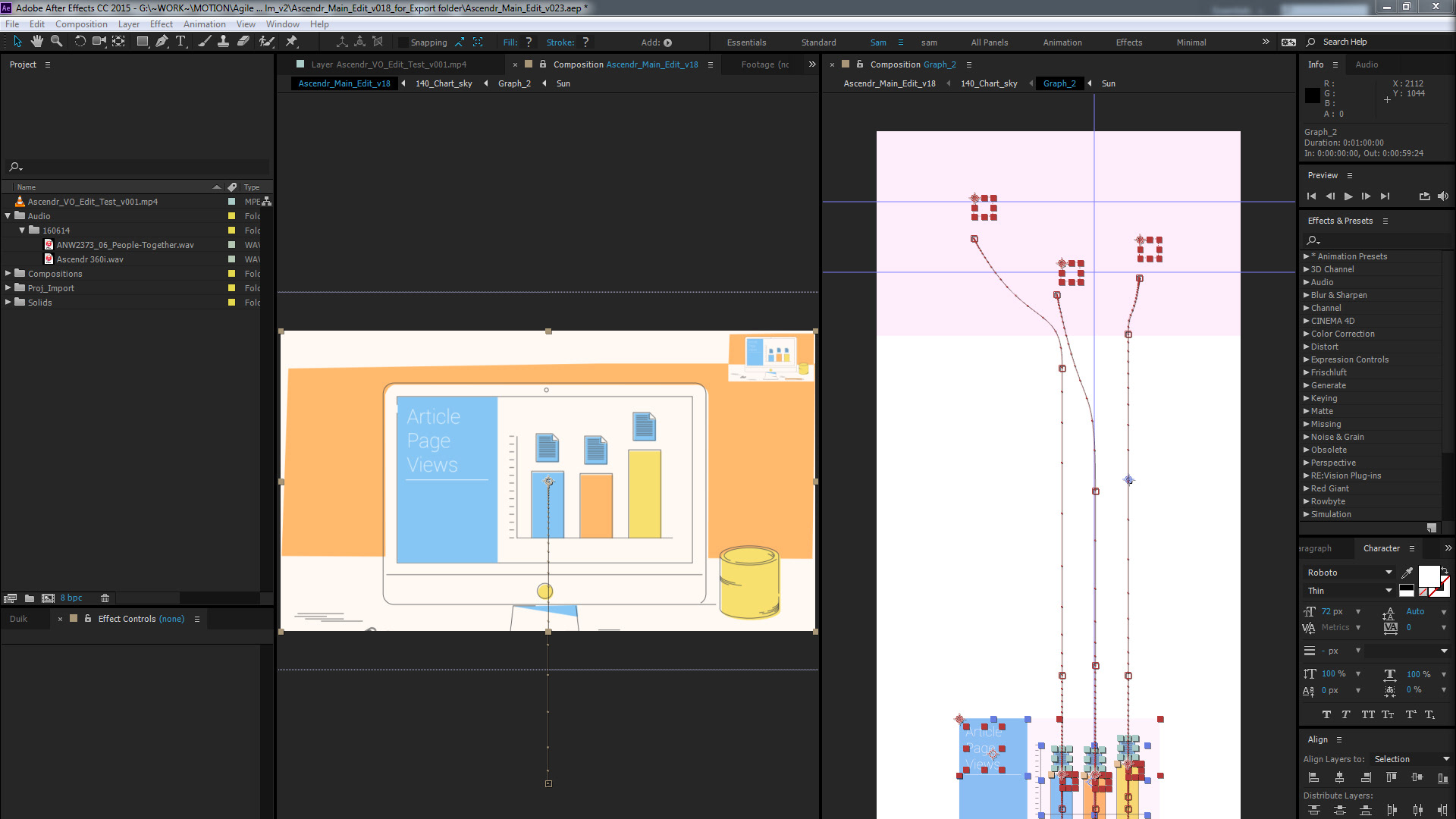Click the 8 bpc color depth button
Screen dimensions: 1456x819
[x=71, y=598]
